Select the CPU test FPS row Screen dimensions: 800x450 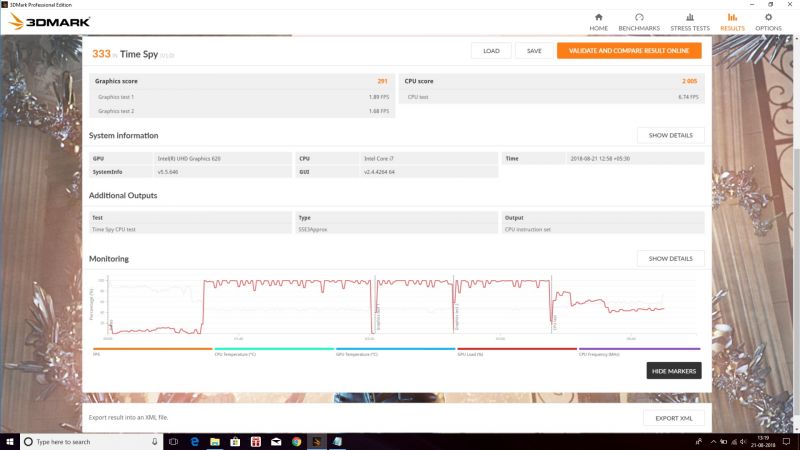(552, 97)
